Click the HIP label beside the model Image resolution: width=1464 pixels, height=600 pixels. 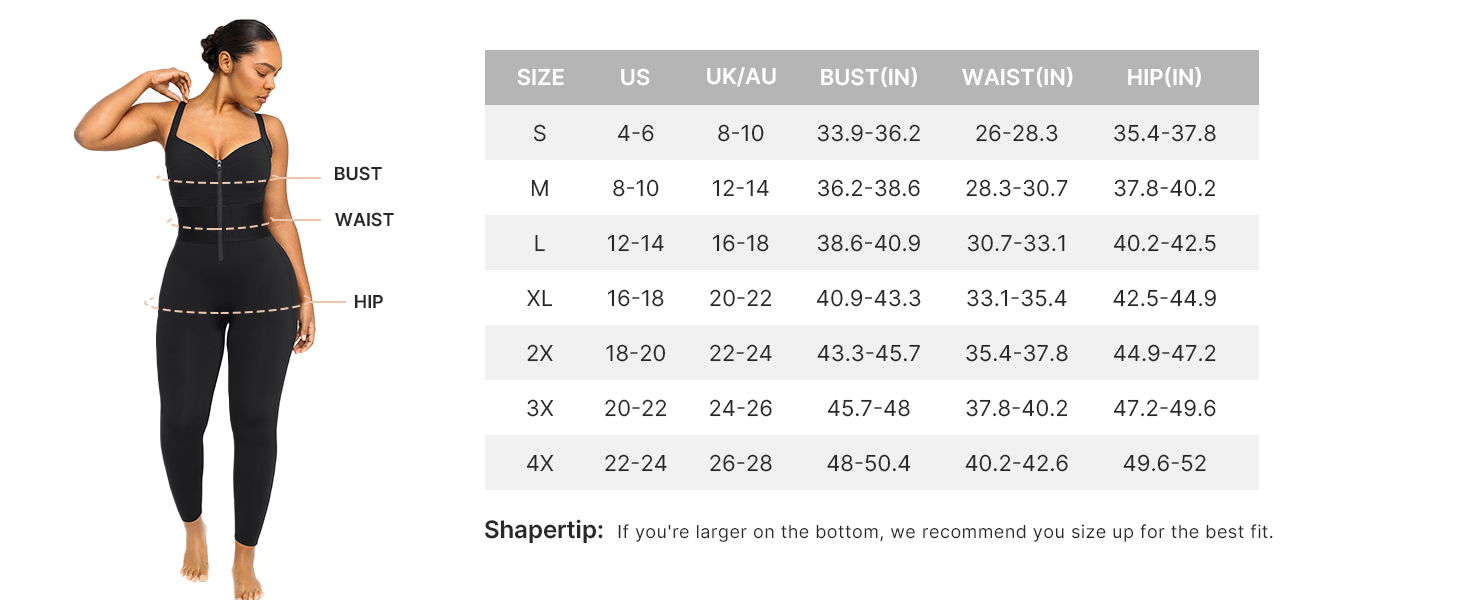click(368, 302)
